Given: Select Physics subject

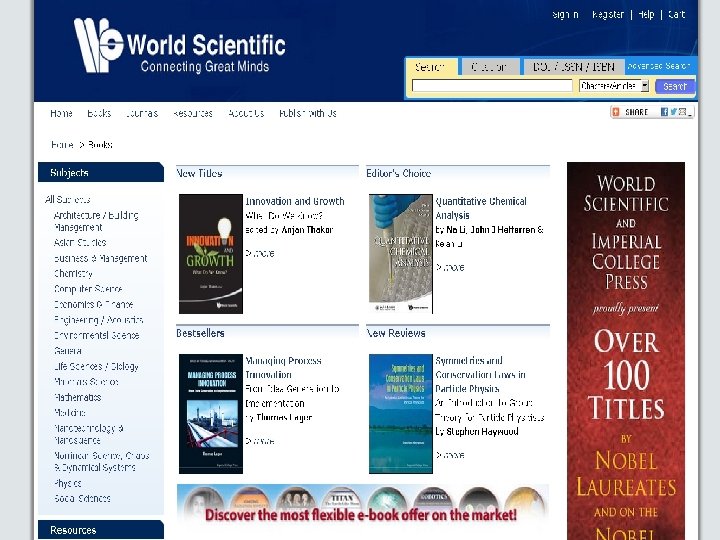Looking at the screenshot, I should point(68,484).
